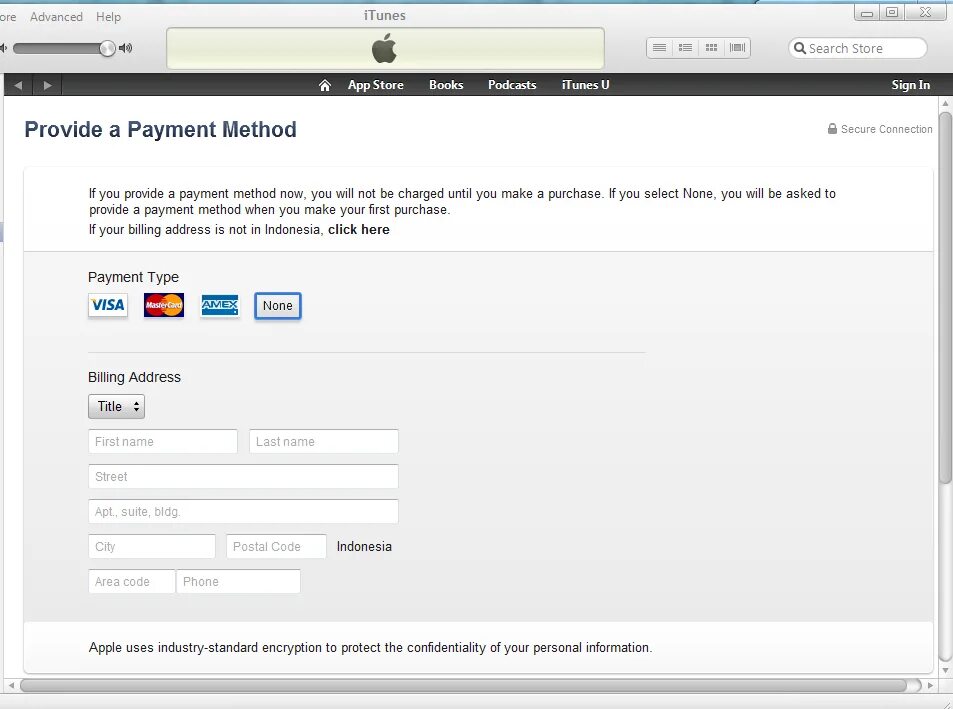Open the iTunes U tab
953x709 pixels.
[585, 85]
